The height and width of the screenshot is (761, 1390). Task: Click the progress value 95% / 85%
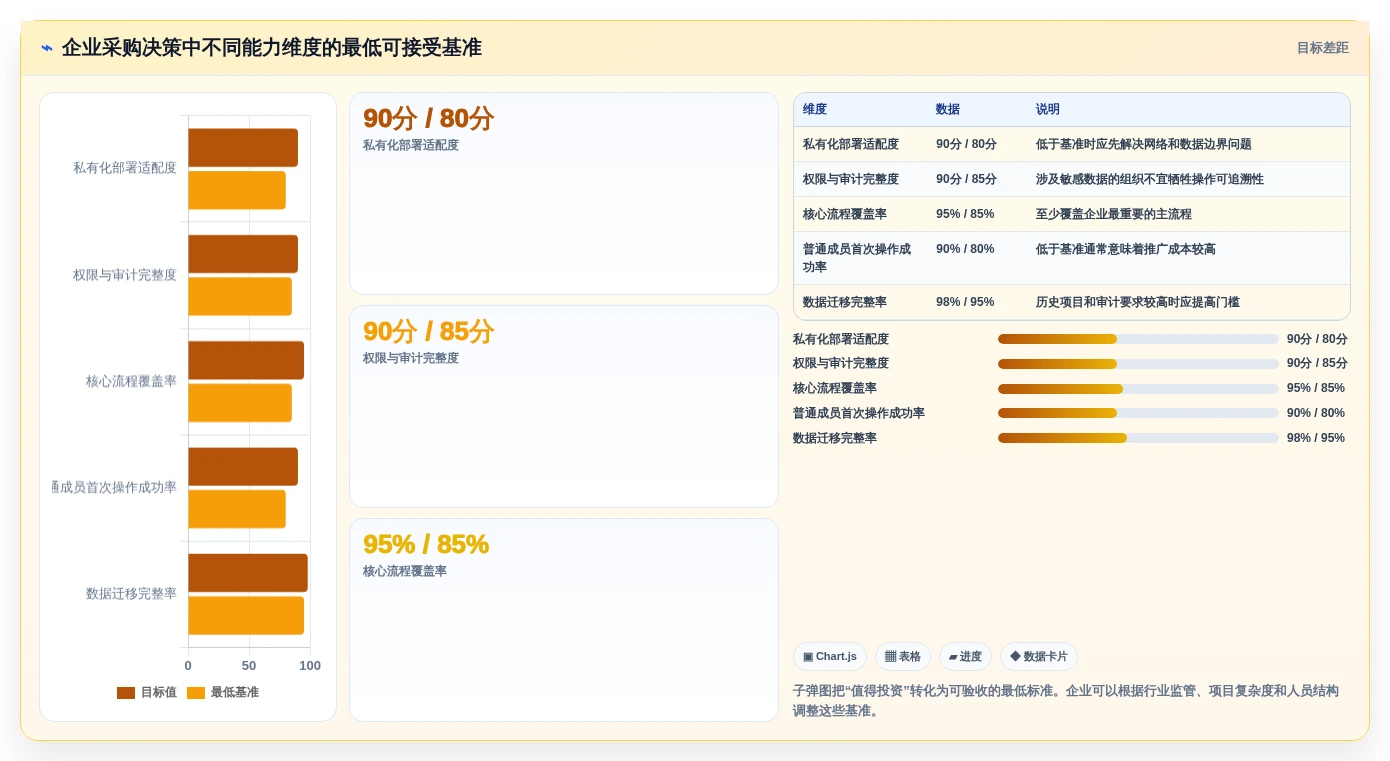(x=1316, y=388)
